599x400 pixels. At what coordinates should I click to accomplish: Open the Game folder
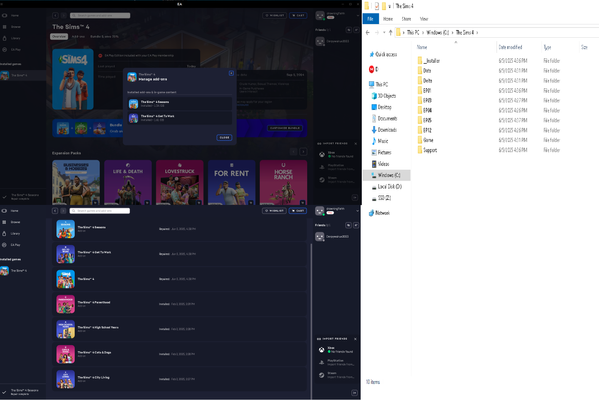[x=428, y=140]
